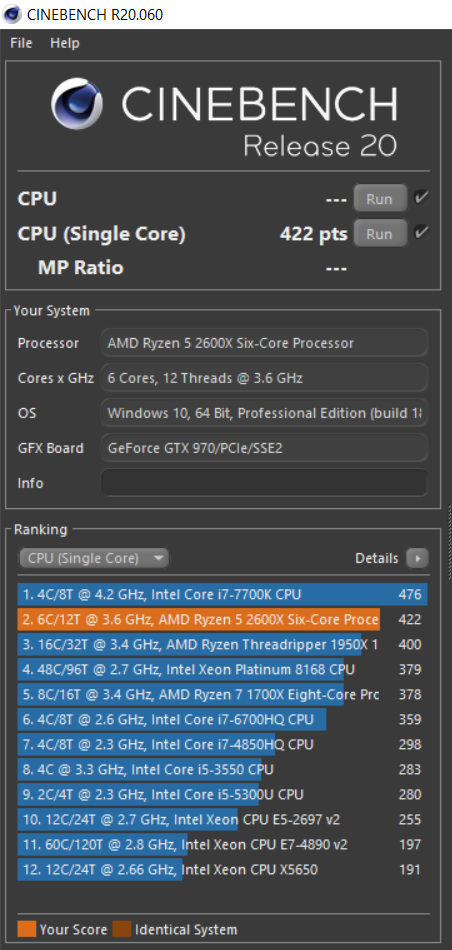This screenshot has width=452, height=950.
Task: Select the Xeon E7-4890 v2 ranking row
Action: point(222,845)
